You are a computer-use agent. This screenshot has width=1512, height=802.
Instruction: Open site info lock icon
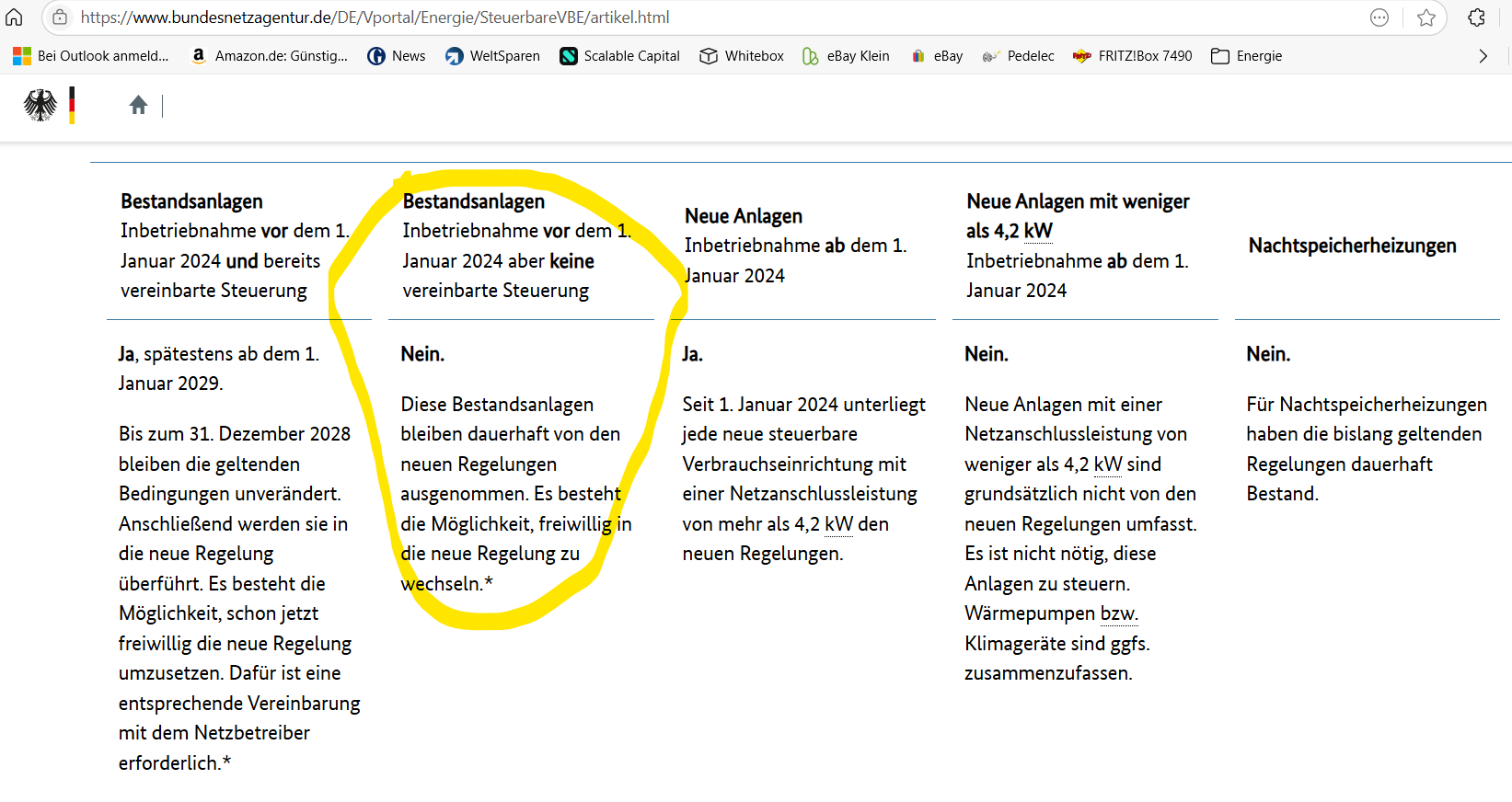coord(60,17)
